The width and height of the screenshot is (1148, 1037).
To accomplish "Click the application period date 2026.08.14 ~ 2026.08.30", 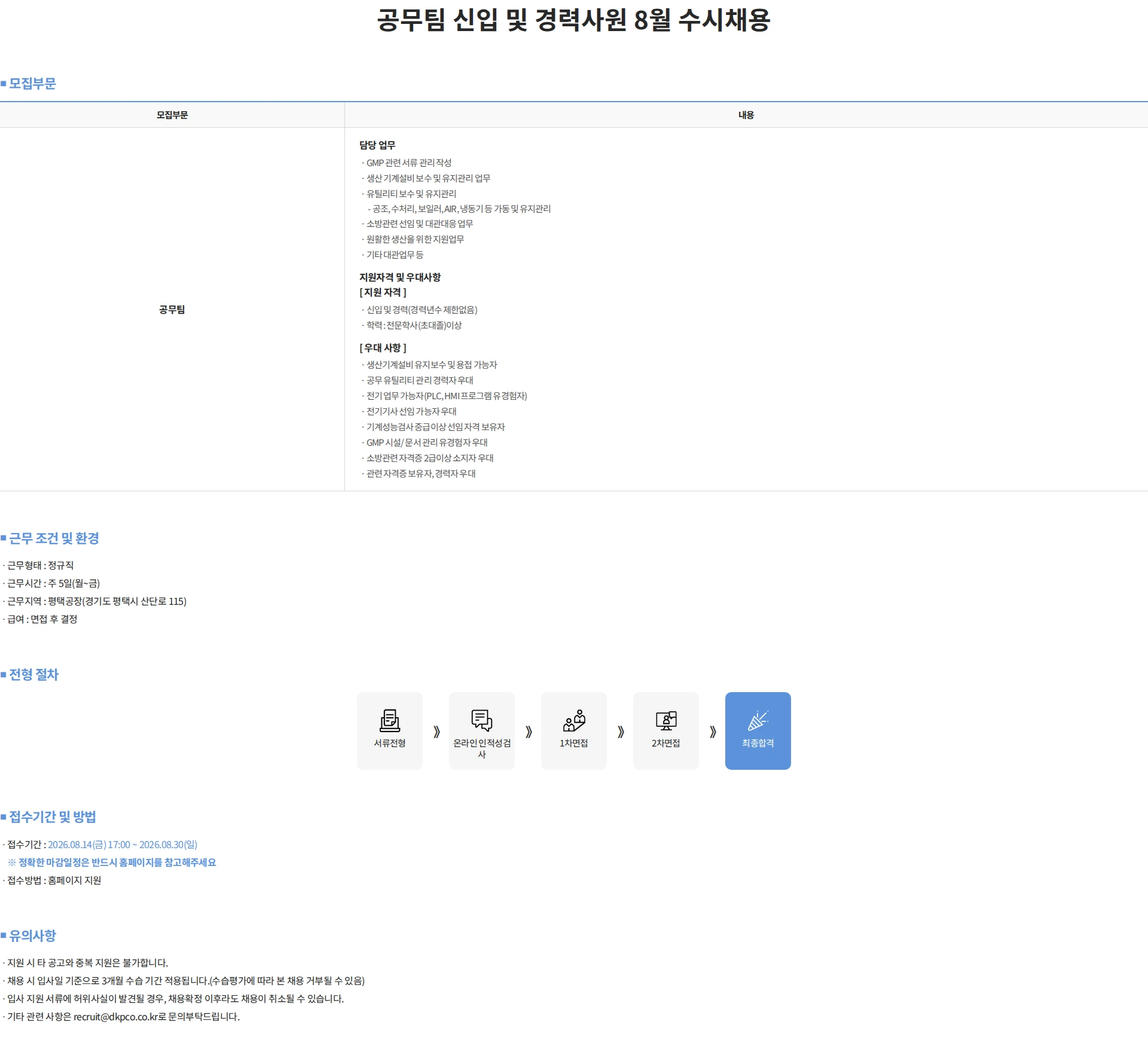I will [x=123, y=845].
